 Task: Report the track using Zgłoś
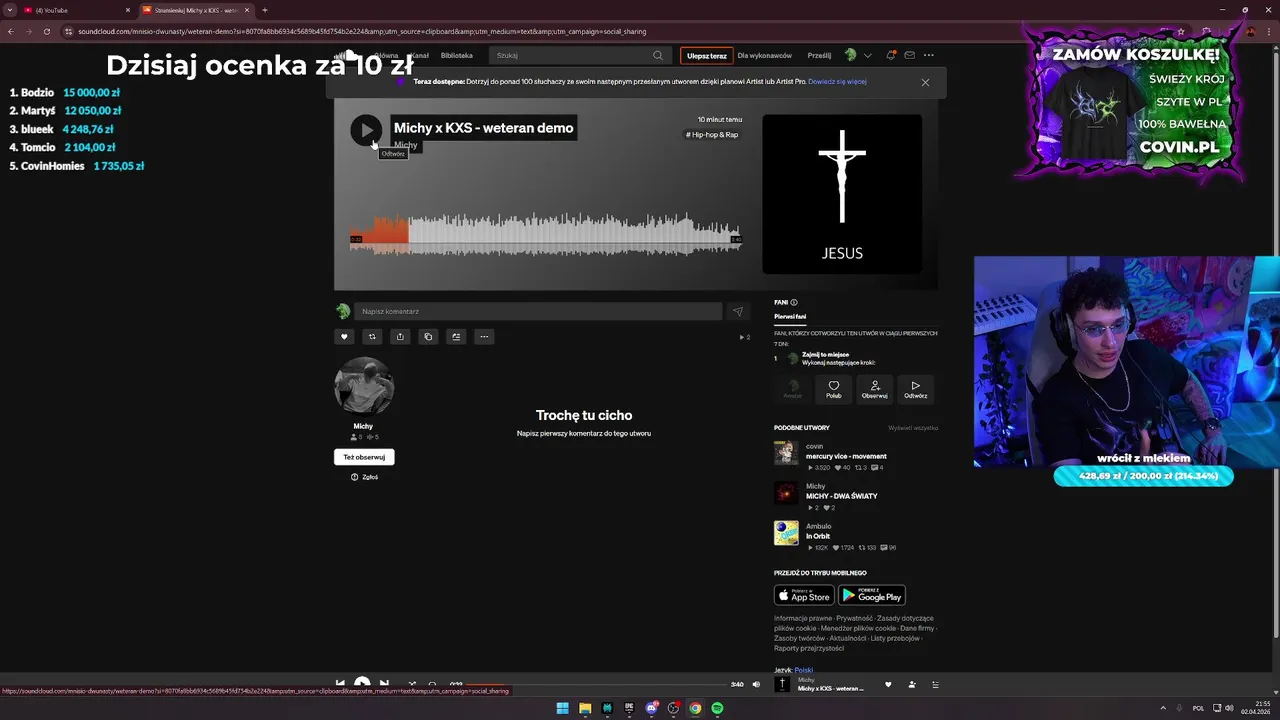364,477
